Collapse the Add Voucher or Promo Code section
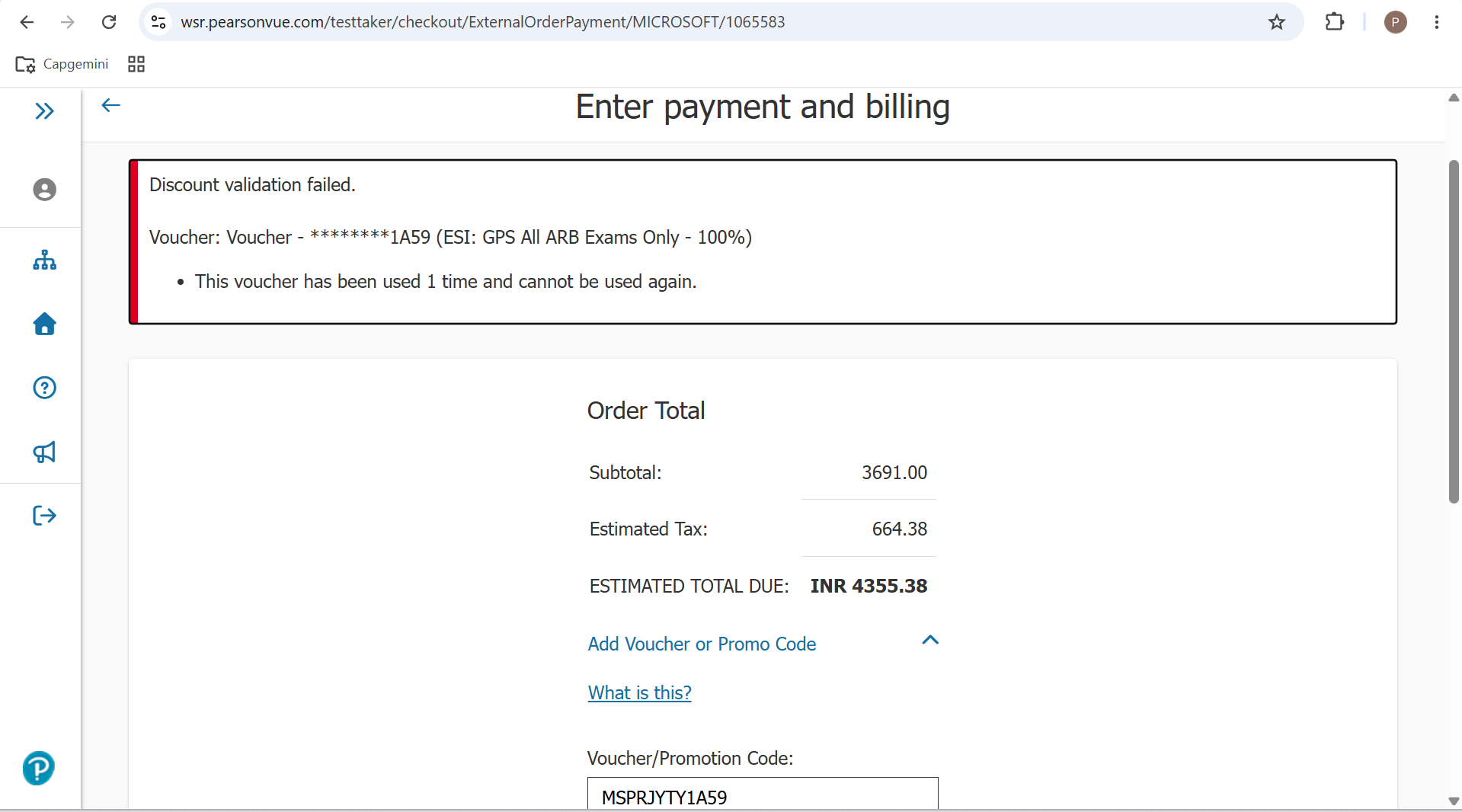 click(930, 640)
